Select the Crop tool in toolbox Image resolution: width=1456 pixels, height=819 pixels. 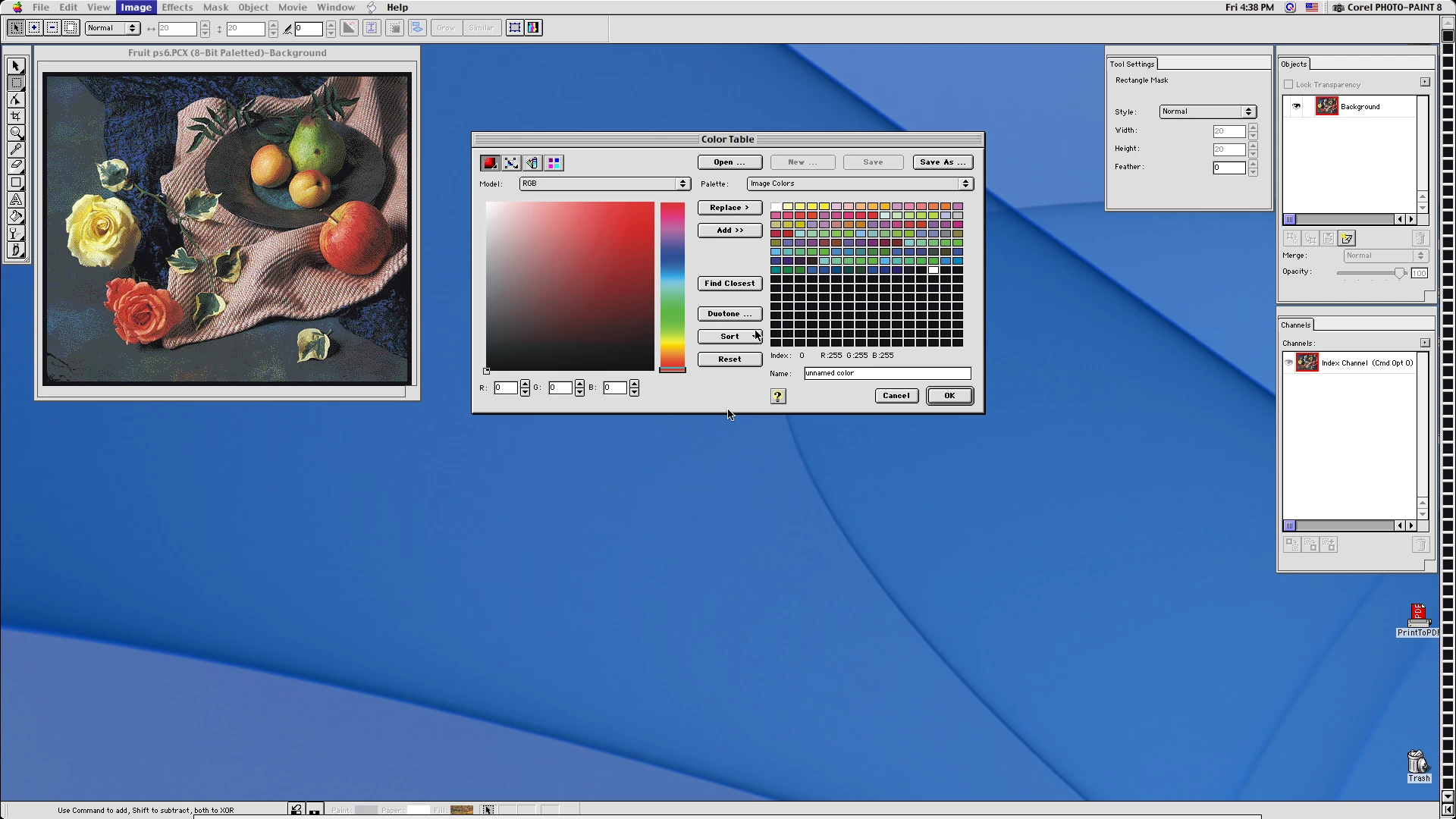point(16,116)
